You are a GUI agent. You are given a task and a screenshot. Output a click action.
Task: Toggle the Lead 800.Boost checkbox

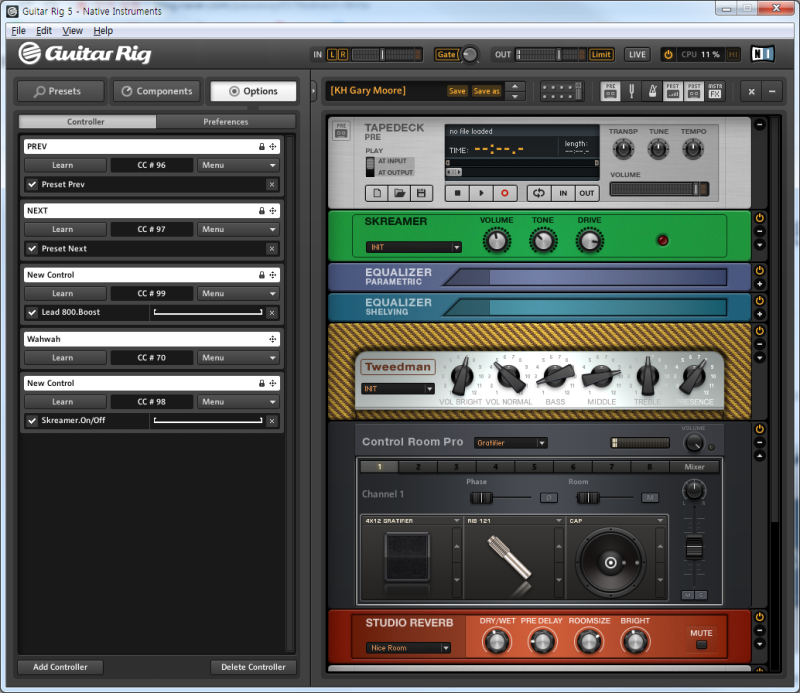(x=32, y=312)
